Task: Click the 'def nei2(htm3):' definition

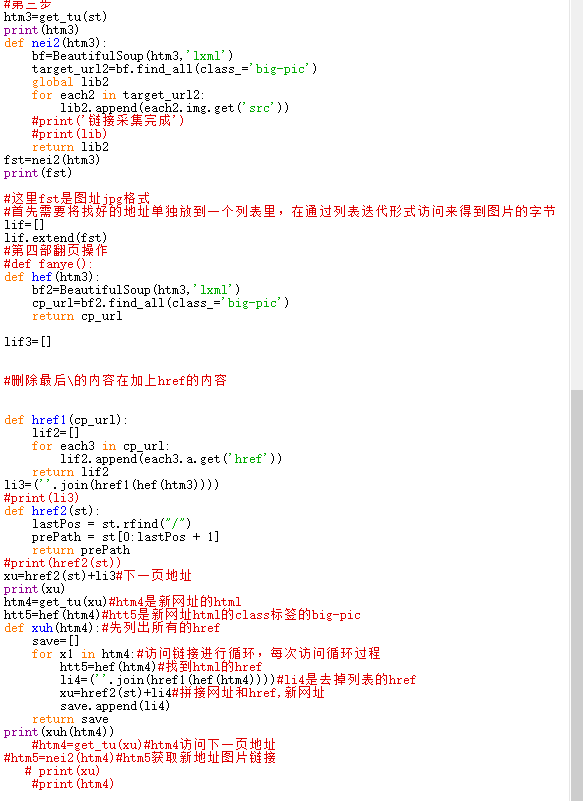Action: click(55, 43)
